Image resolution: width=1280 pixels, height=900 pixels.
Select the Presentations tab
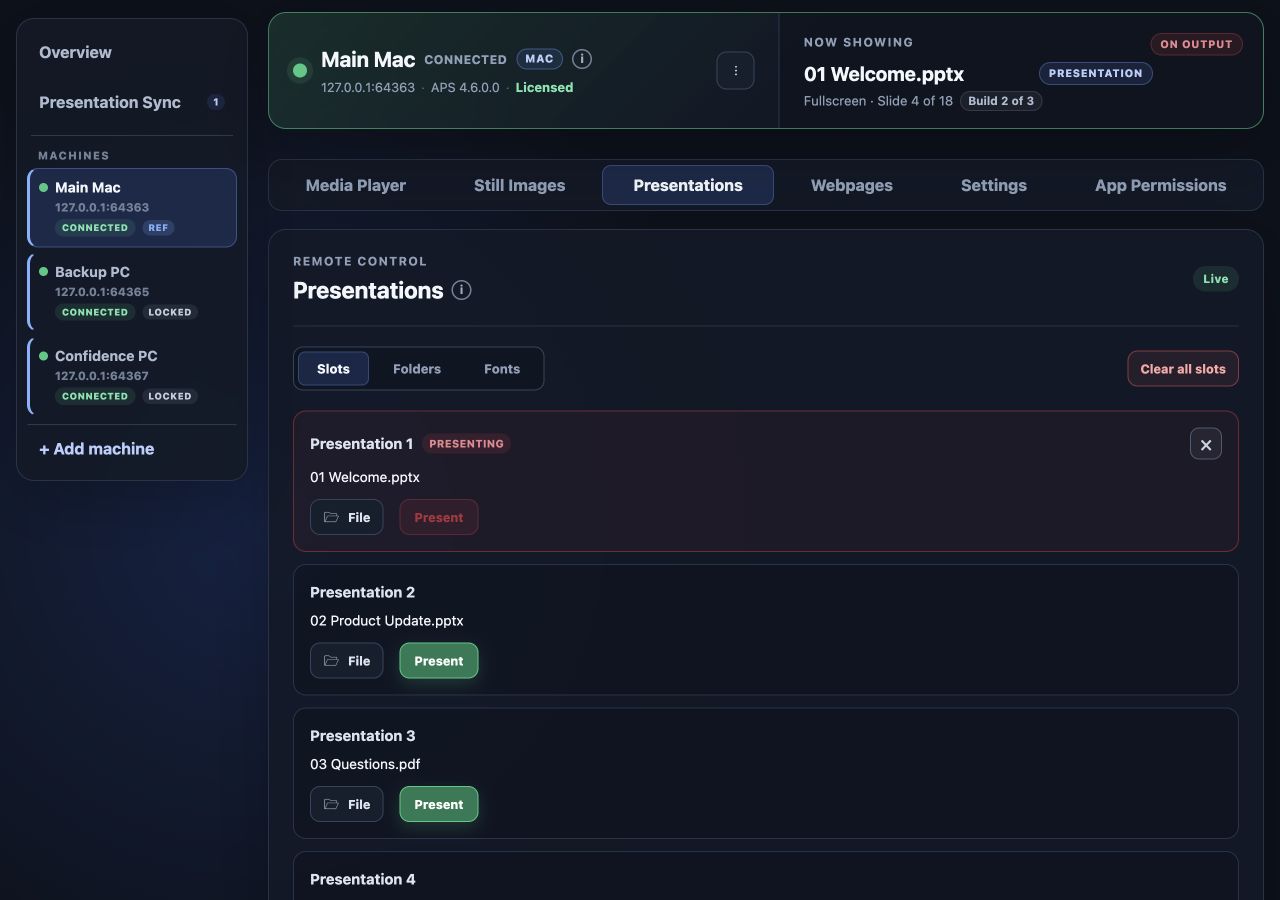688,185
